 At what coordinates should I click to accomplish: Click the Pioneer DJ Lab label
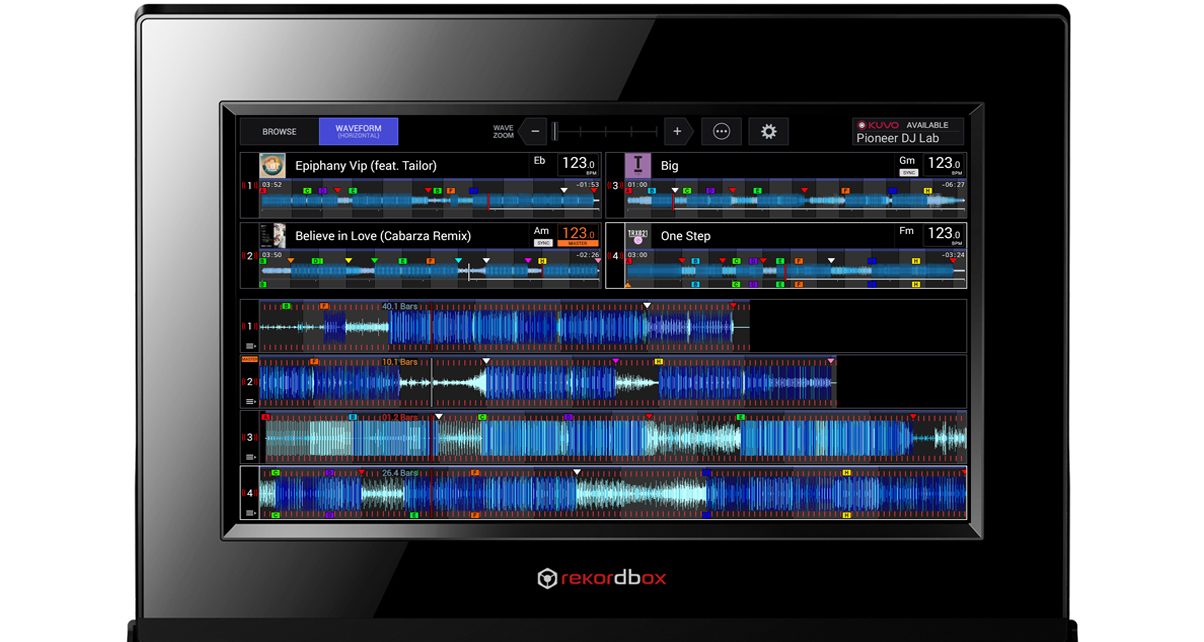coord(896,139)
